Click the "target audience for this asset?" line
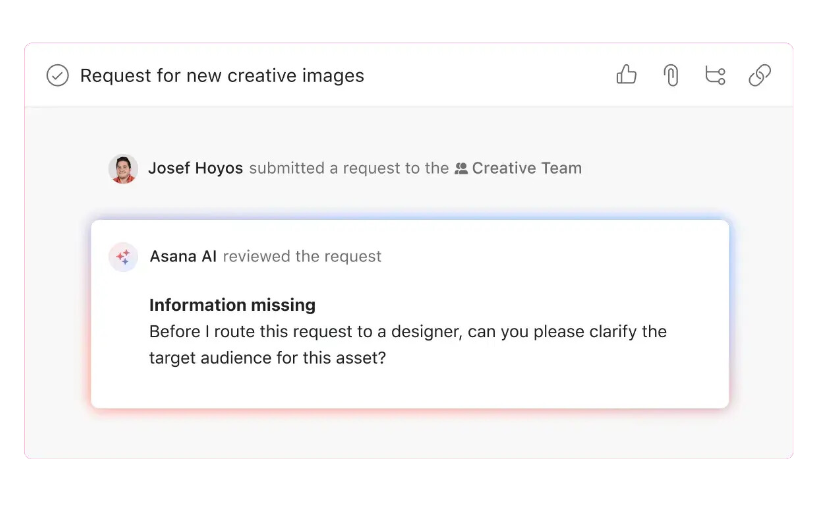 click(x=267, y=357)
